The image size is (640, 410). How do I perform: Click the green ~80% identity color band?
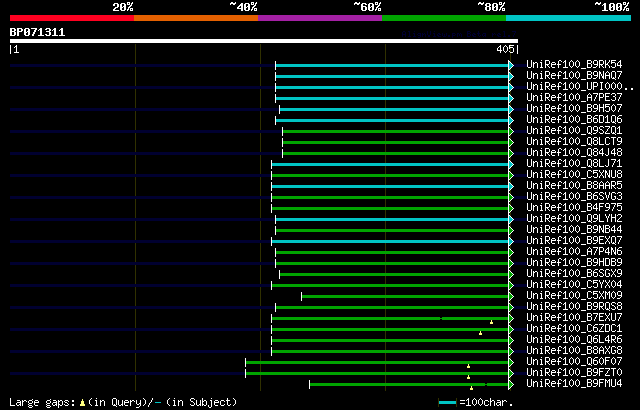444,18
